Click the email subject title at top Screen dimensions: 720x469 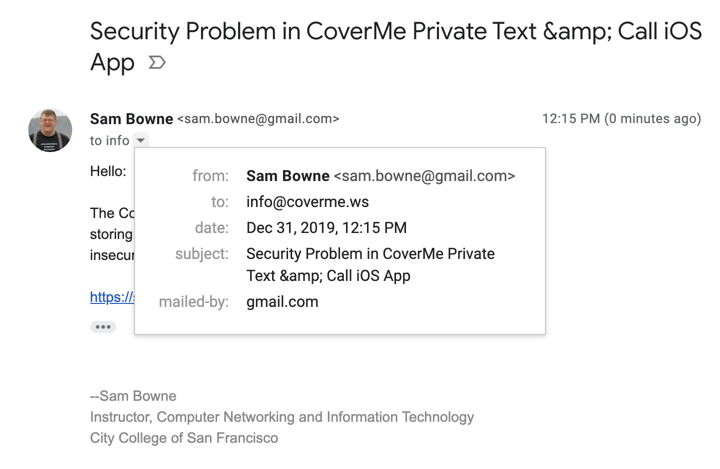coord(395,45)
